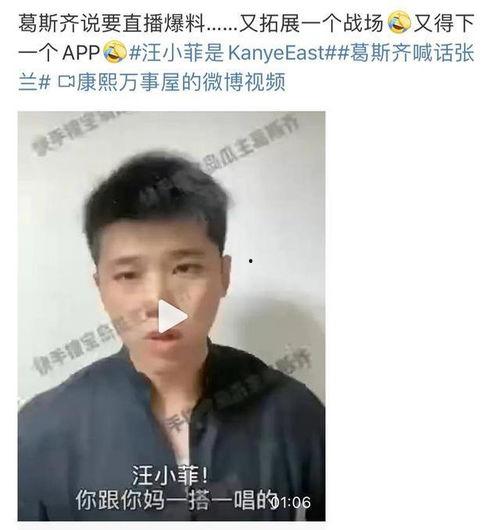Click the laughing-crying emoji after APP

point(115,52)
